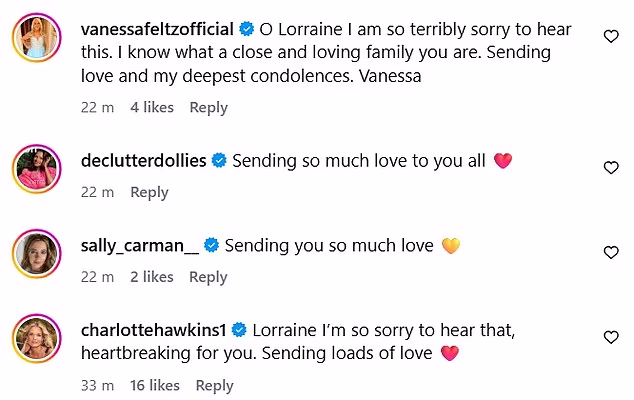View the 16 likes on charlottehawkins1 comment
This screenshot has height=400, width=634.
155,385
